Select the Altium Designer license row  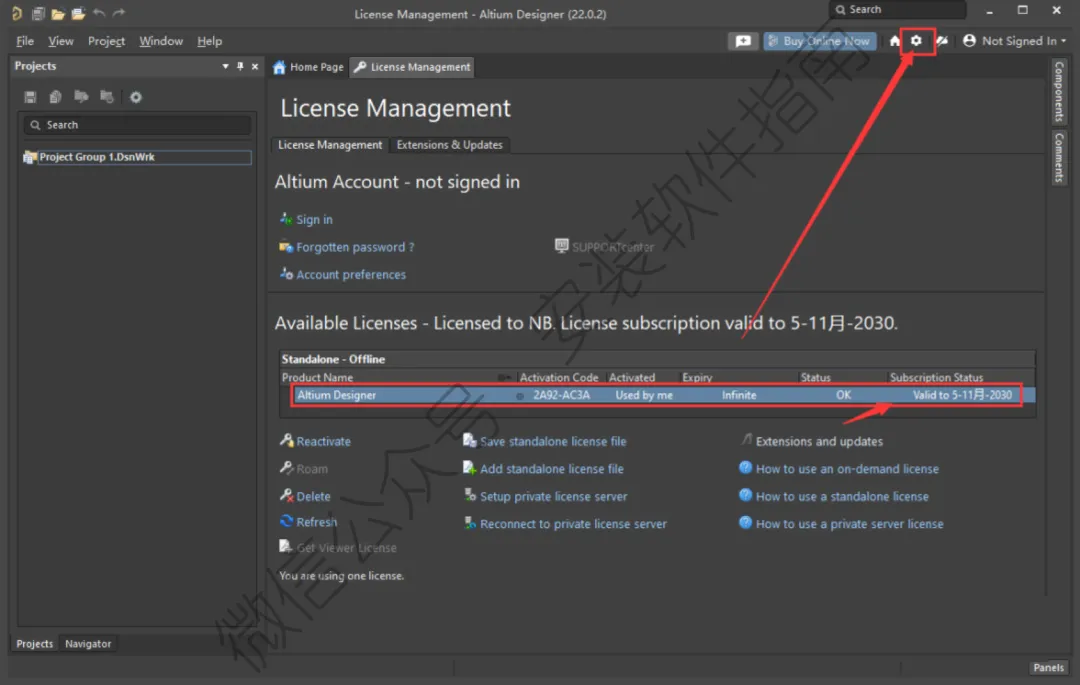click(655, 395)
